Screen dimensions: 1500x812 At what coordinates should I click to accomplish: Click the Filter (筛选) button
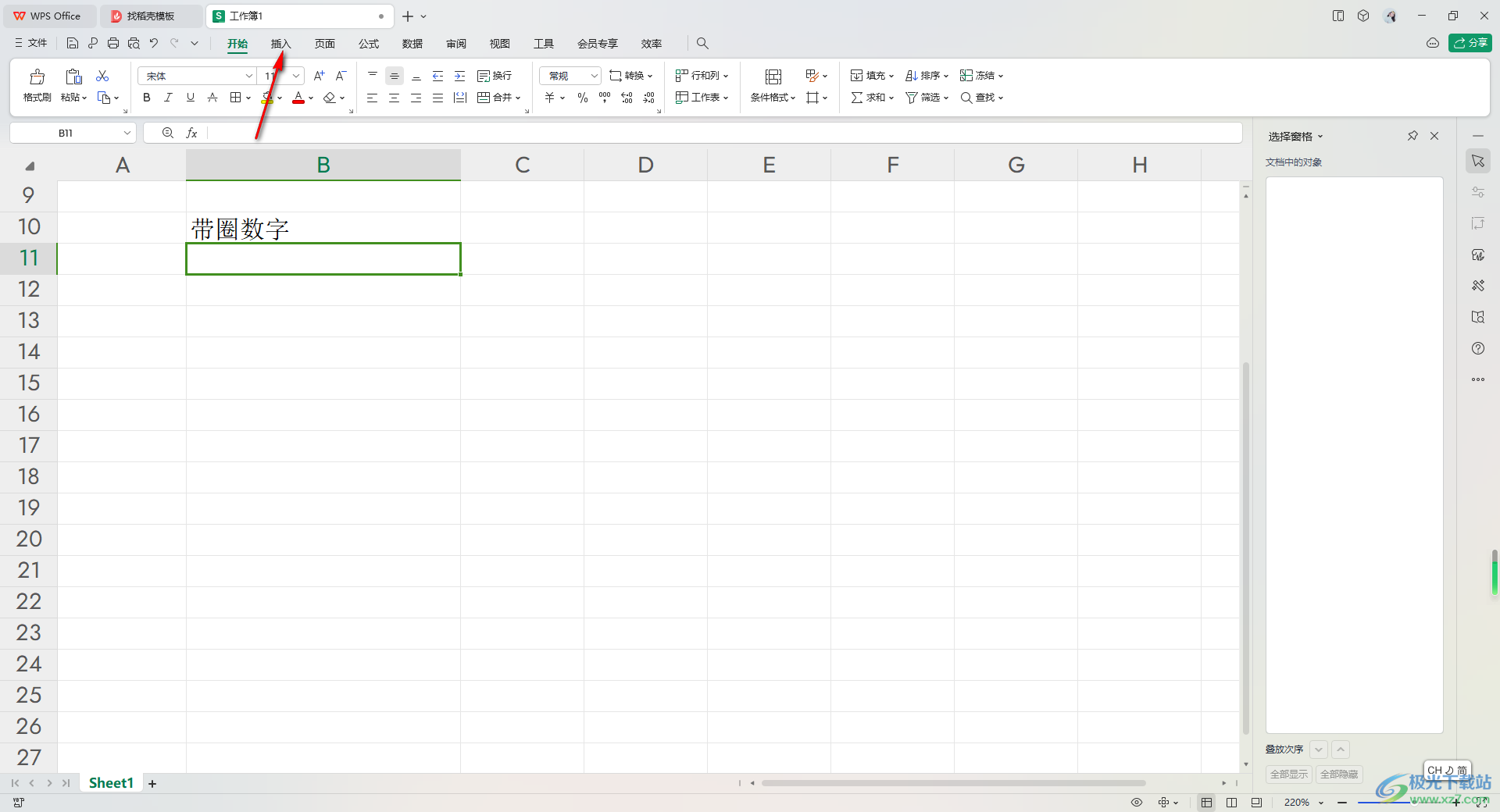click(x=927, y=98)
